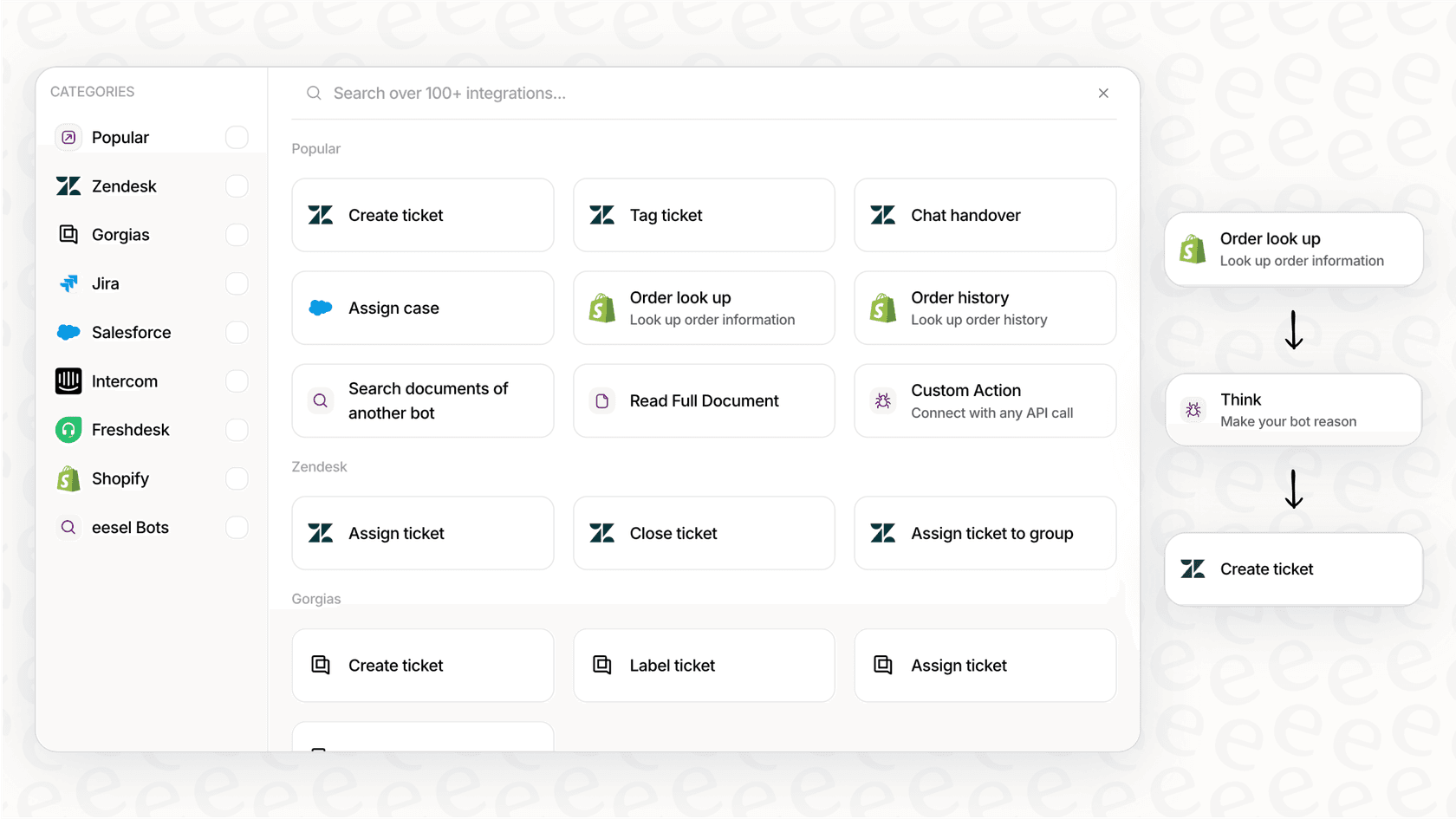Click Zendesk icon on Assign ticket to group
The image size is (1456, 819).
(883, 533)
